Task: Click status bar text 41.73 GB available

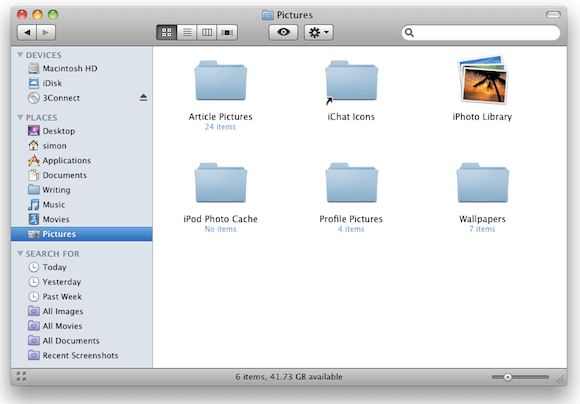Action: [x=306, y=377]
